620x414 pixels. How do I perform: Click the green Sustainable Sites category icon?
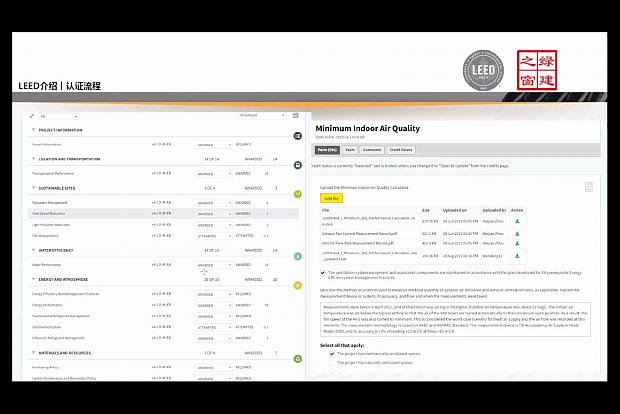pos(297,194)
